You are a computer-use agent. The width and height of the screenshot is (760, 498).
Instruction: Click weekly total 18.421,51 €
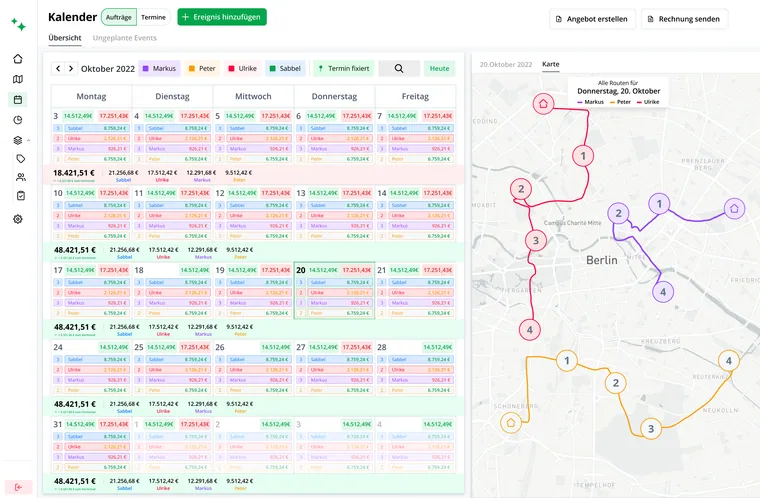(x=74, y=173)
